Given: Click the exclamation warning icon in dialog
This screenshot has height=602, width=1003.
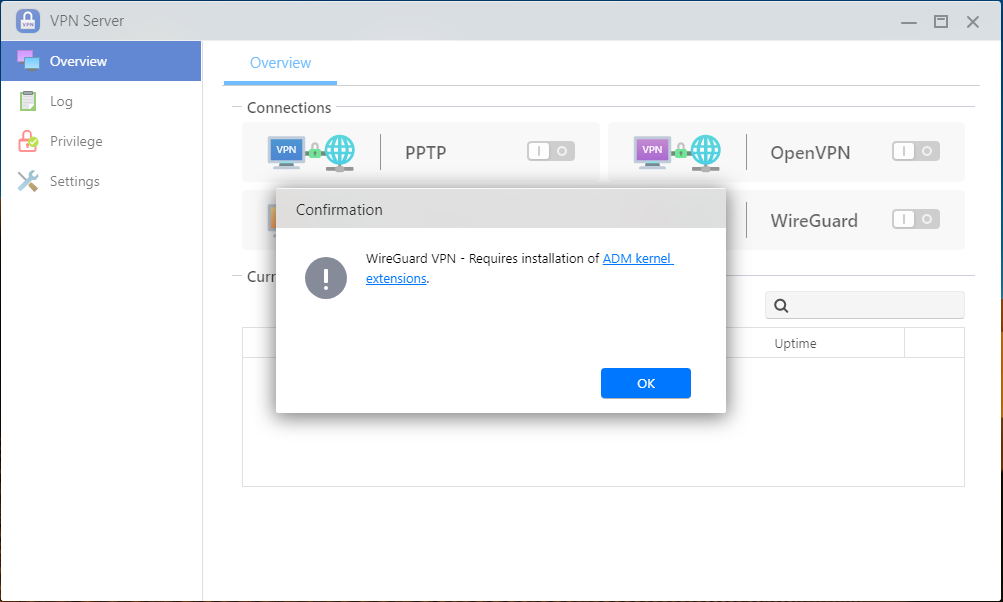Looking at the screenshot, I should (x=326, y=278).
